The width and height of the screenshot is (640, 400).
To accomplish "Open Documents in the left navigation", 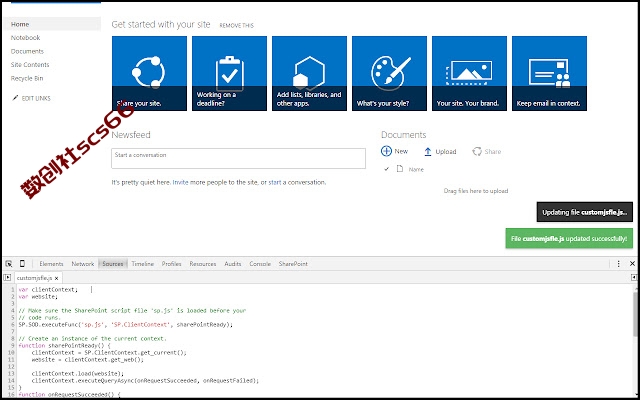I will coord(27,51).
